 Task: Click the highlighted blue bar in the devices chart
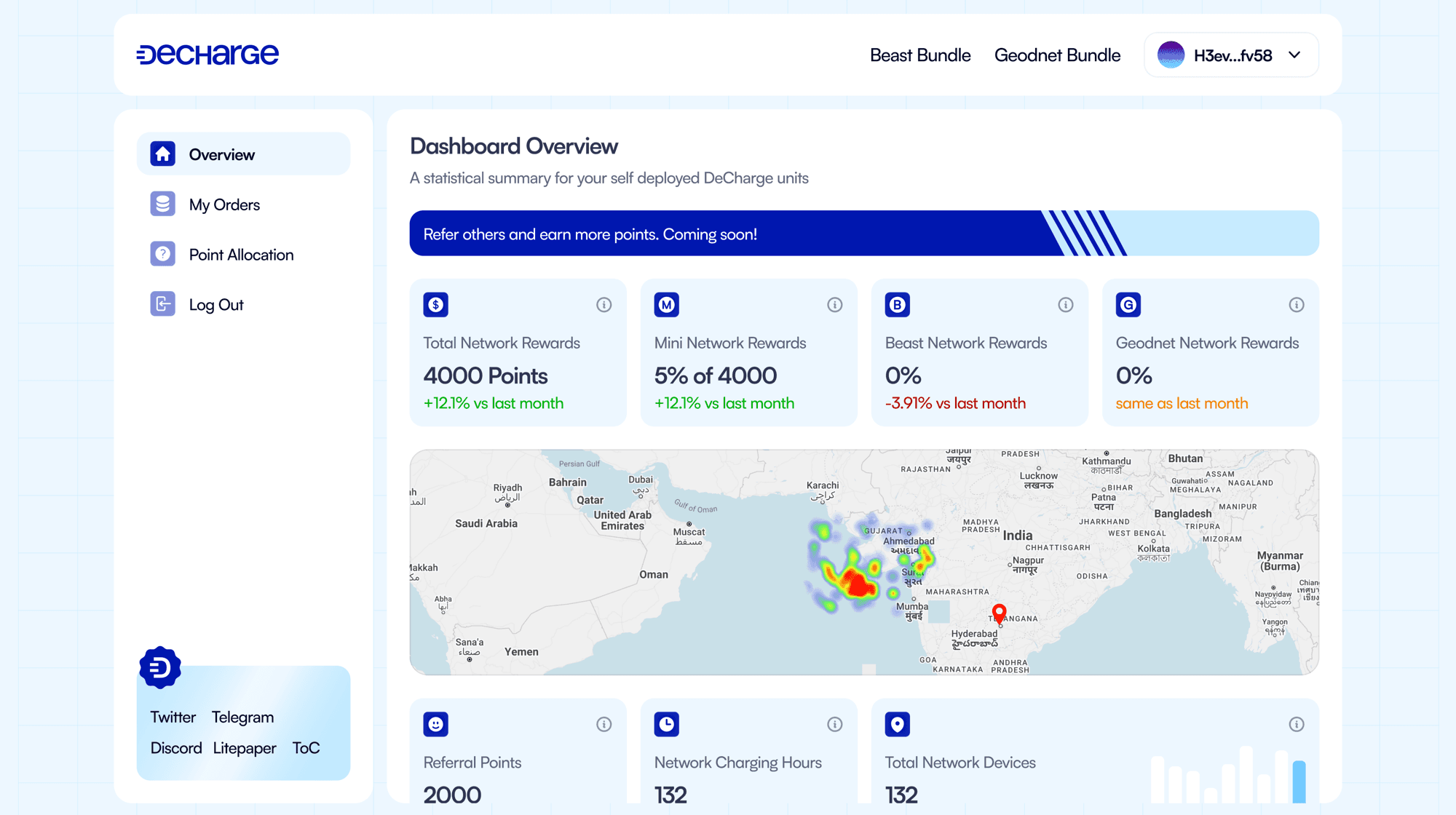(x=1299, y=782)
